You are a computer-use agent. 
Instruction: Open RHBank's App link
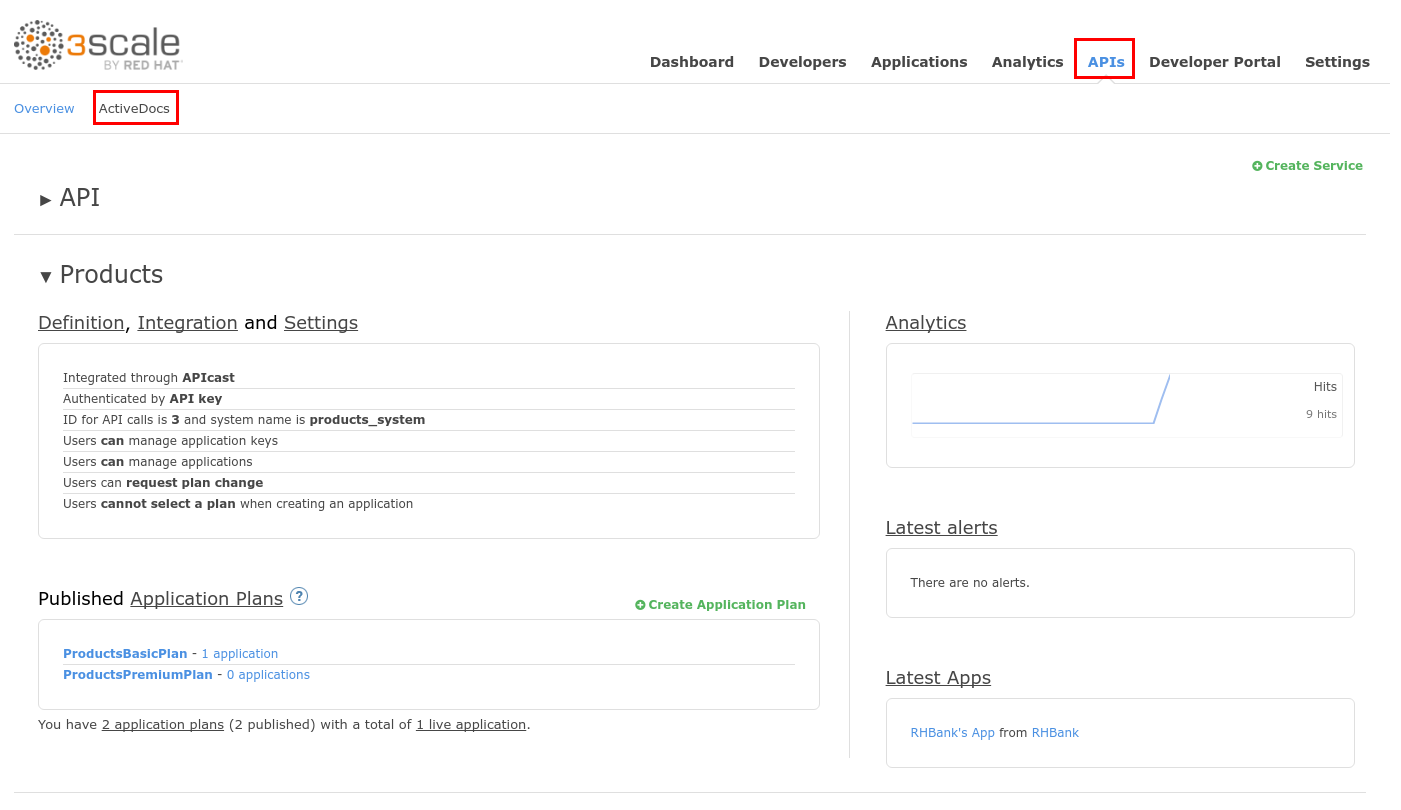click(952, 733)
